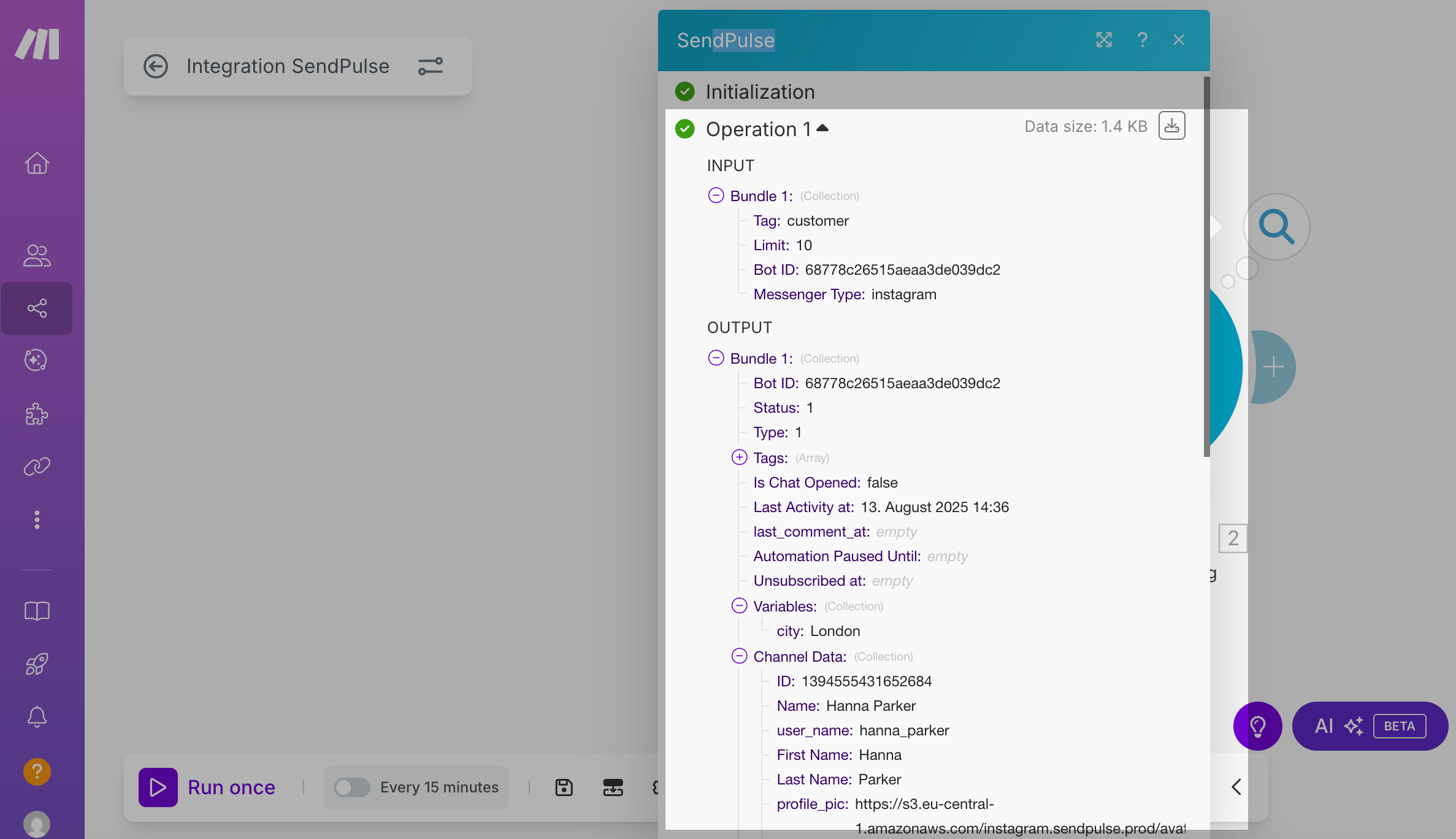Click the Initialization step row

(759, 91)
